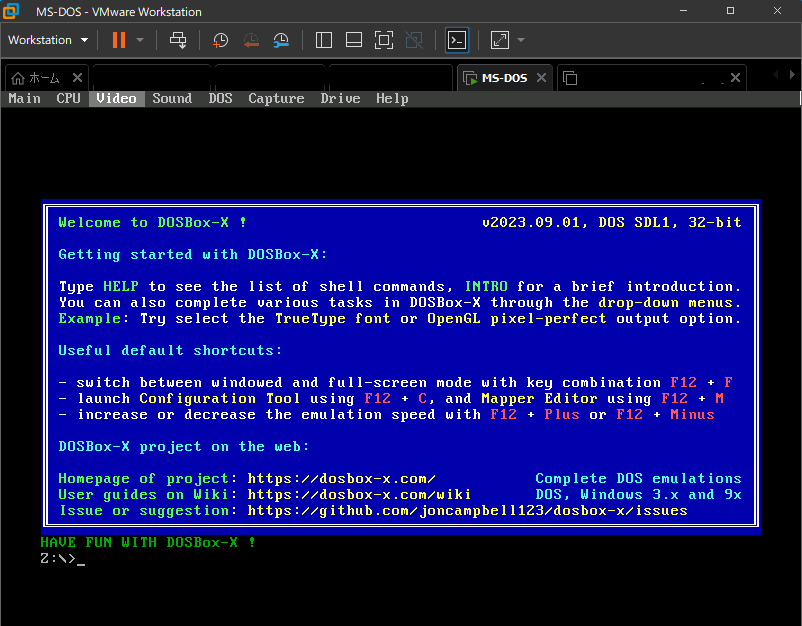802x626 pixels.
Task: Toggle the library panel visibility
Action: pos(323,40)
